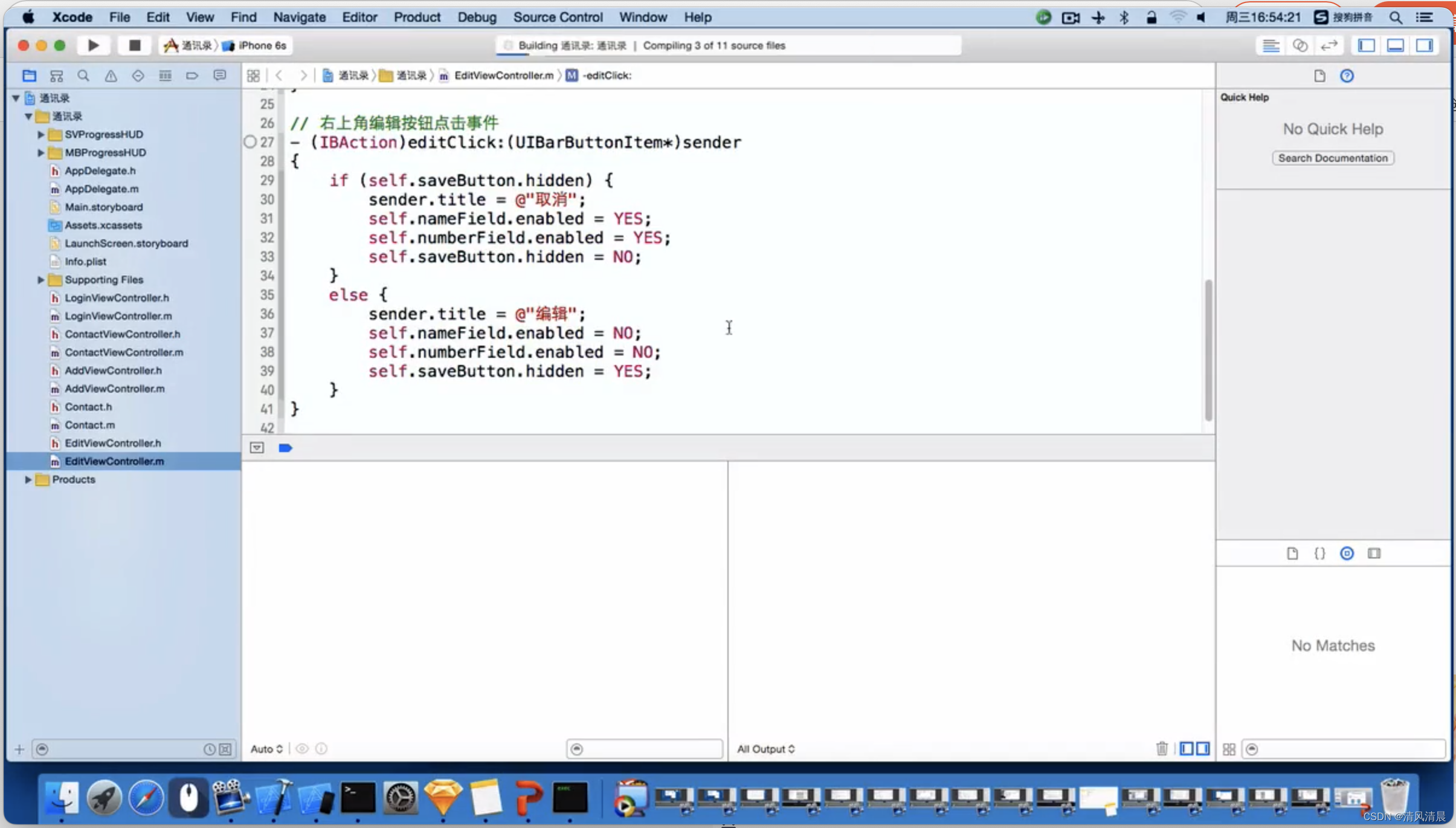Click the code editor vertical scrollbar

(1208, 349)
